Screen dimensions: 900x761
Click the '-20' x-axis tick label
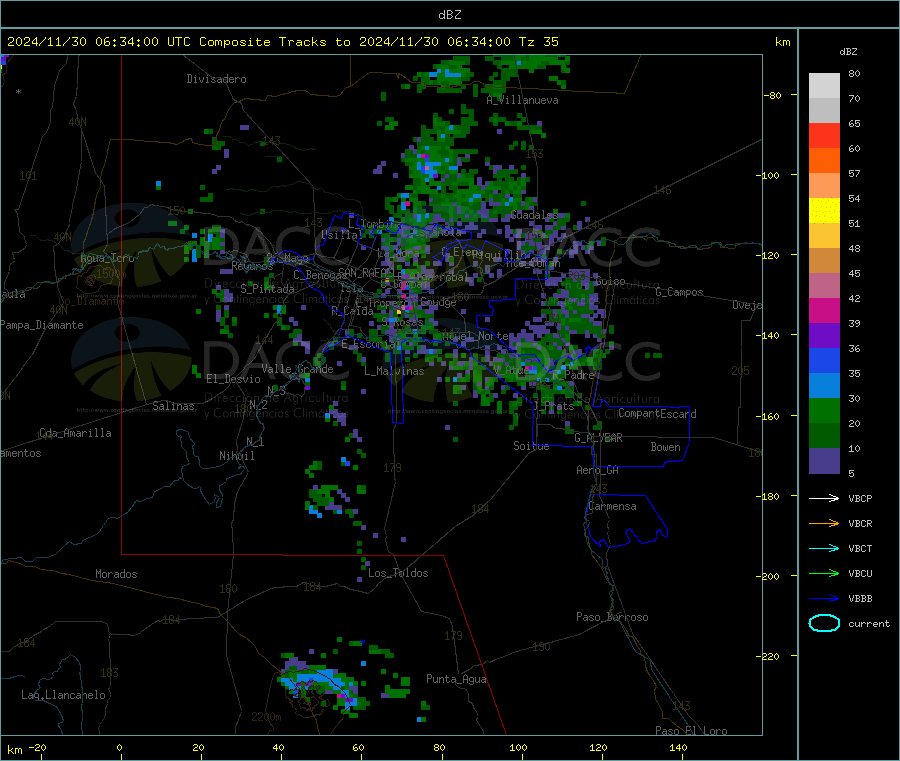pyautogui.click(x=37, y=748)
